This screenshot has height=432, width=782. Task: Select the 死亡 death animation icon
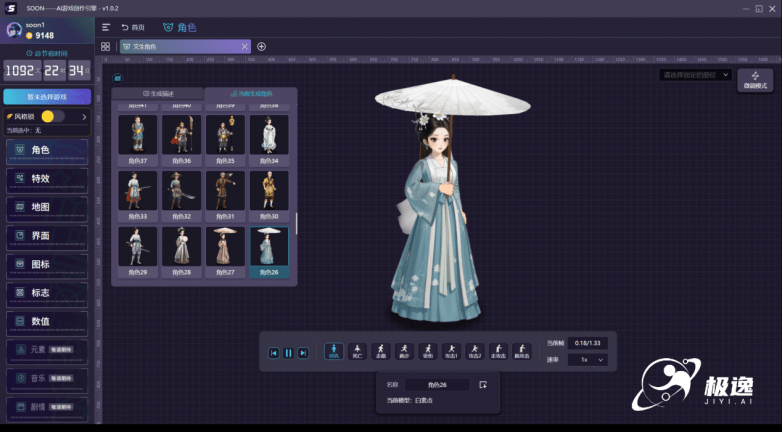(x=357, y=351)
